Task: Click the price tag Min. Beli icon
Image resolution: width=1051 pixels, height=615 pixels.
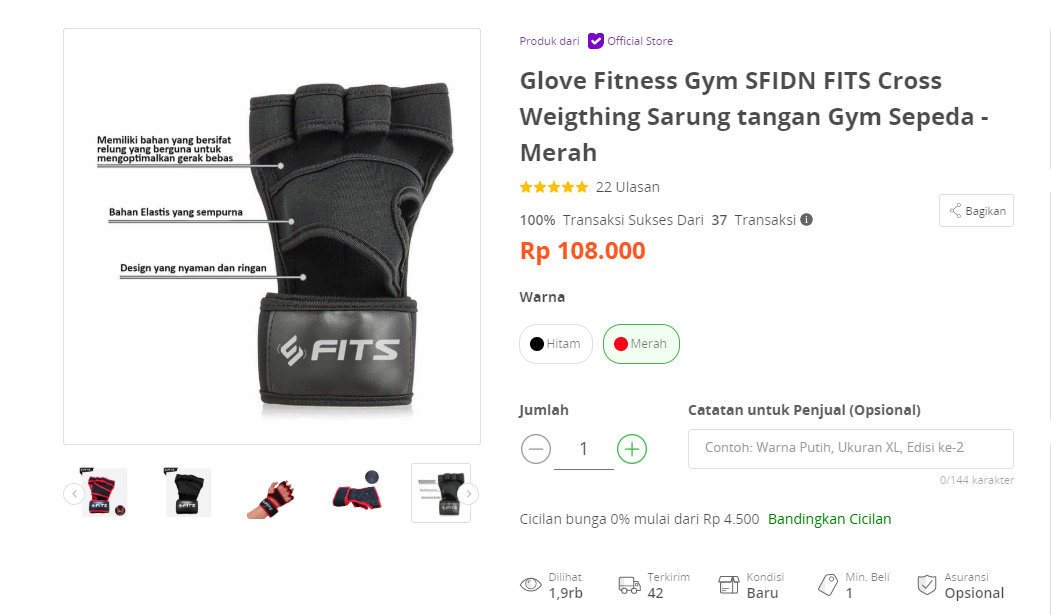Action: tap(828, 585)
